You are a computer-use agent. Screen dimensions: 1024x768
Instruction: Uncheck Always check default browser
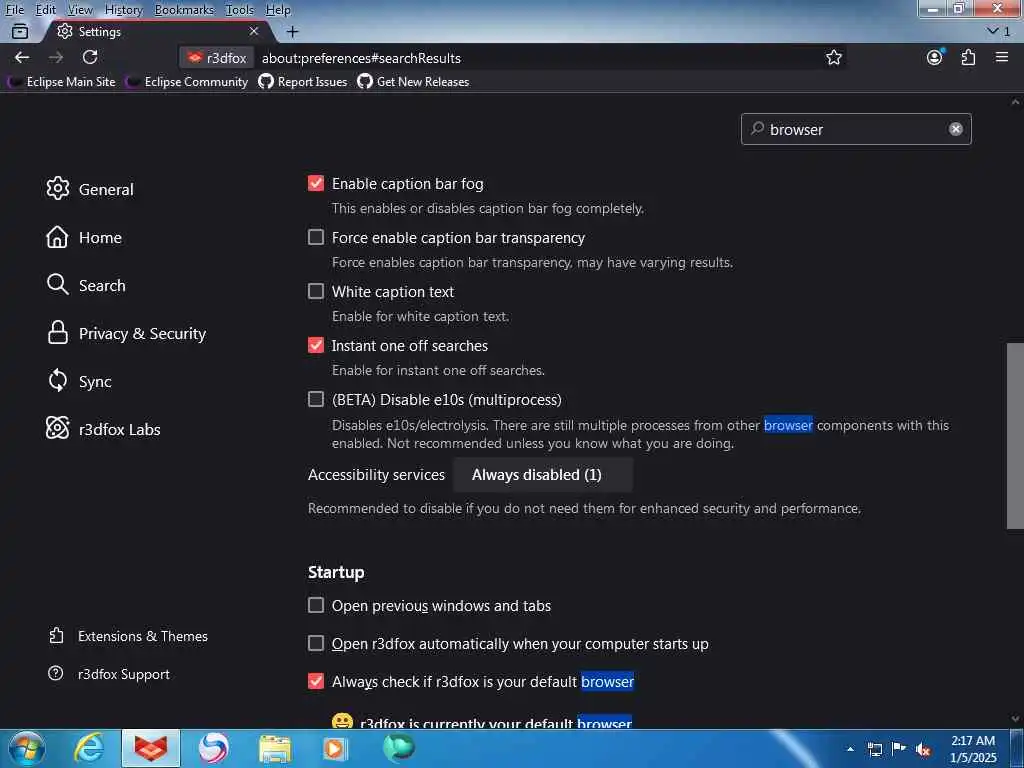click(x=316, y=681)
